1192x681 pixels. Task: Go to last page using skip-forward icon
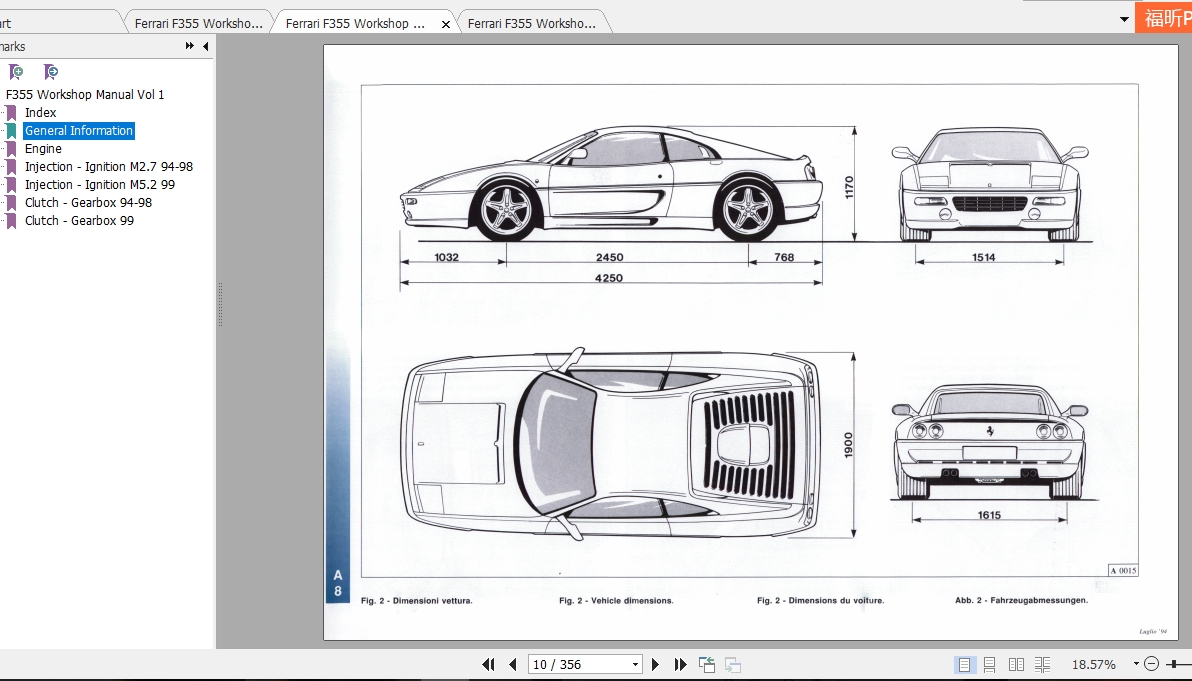click(680, 663)
